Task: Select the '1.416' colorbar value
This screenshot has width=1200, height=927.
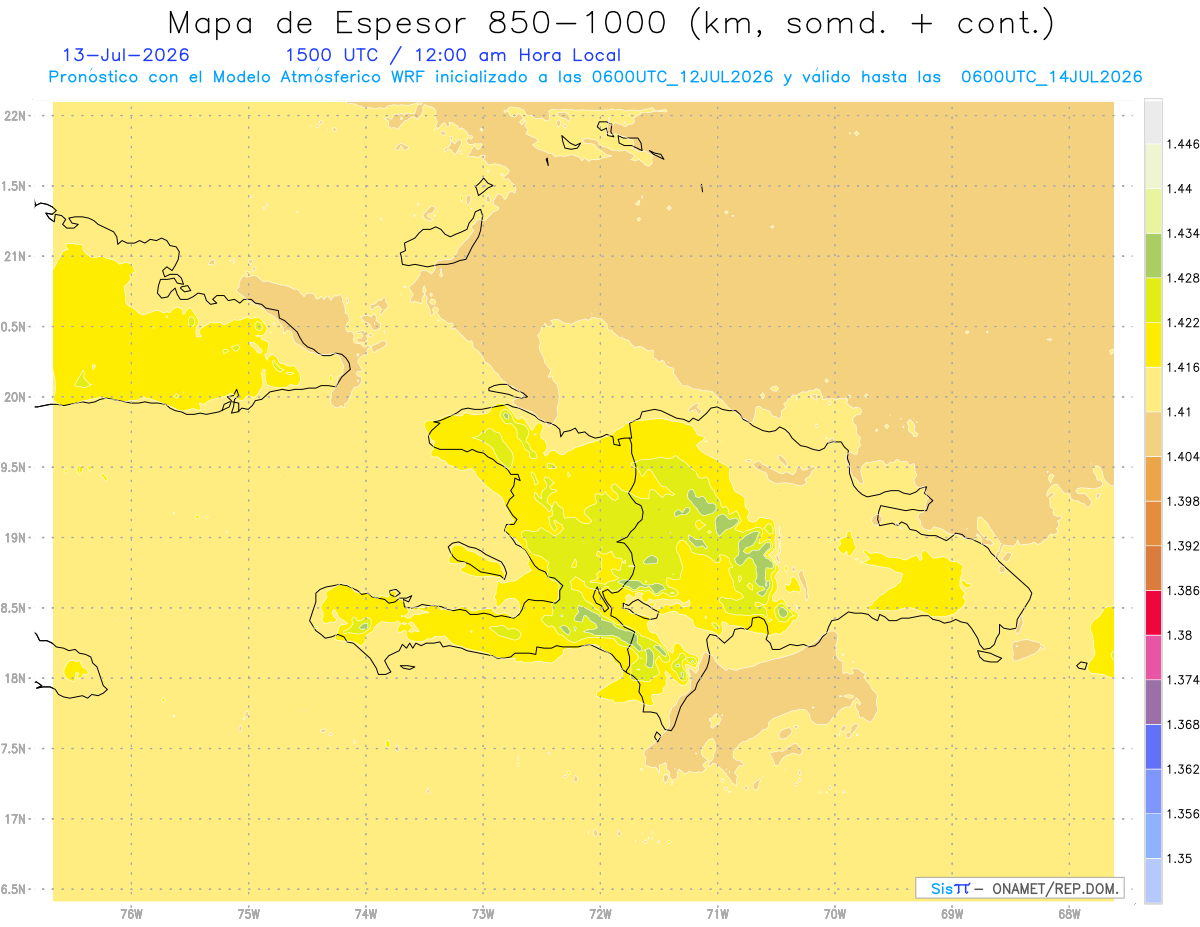Action: click(1185, 367)
